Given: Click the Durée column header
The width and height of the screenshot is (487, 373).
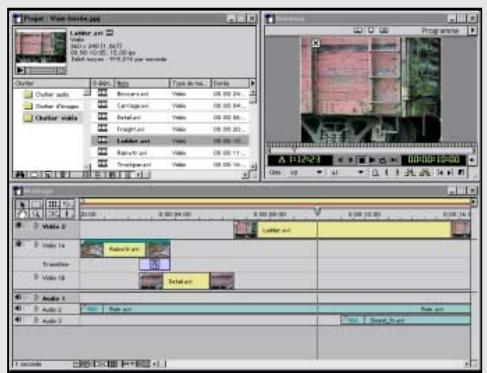Looking at the screenshot, I should [230, 83].
